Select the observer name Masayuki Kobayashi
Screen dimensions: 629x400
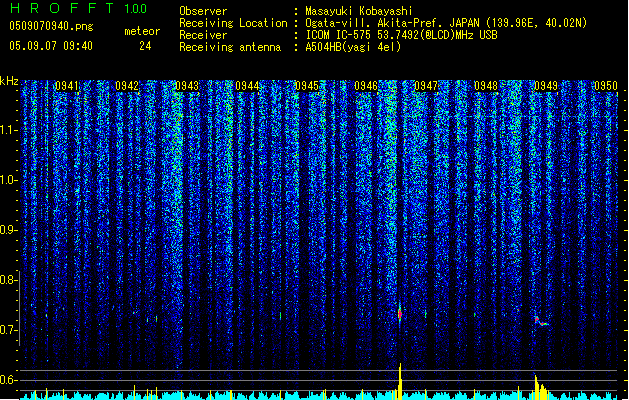point(358,11)
